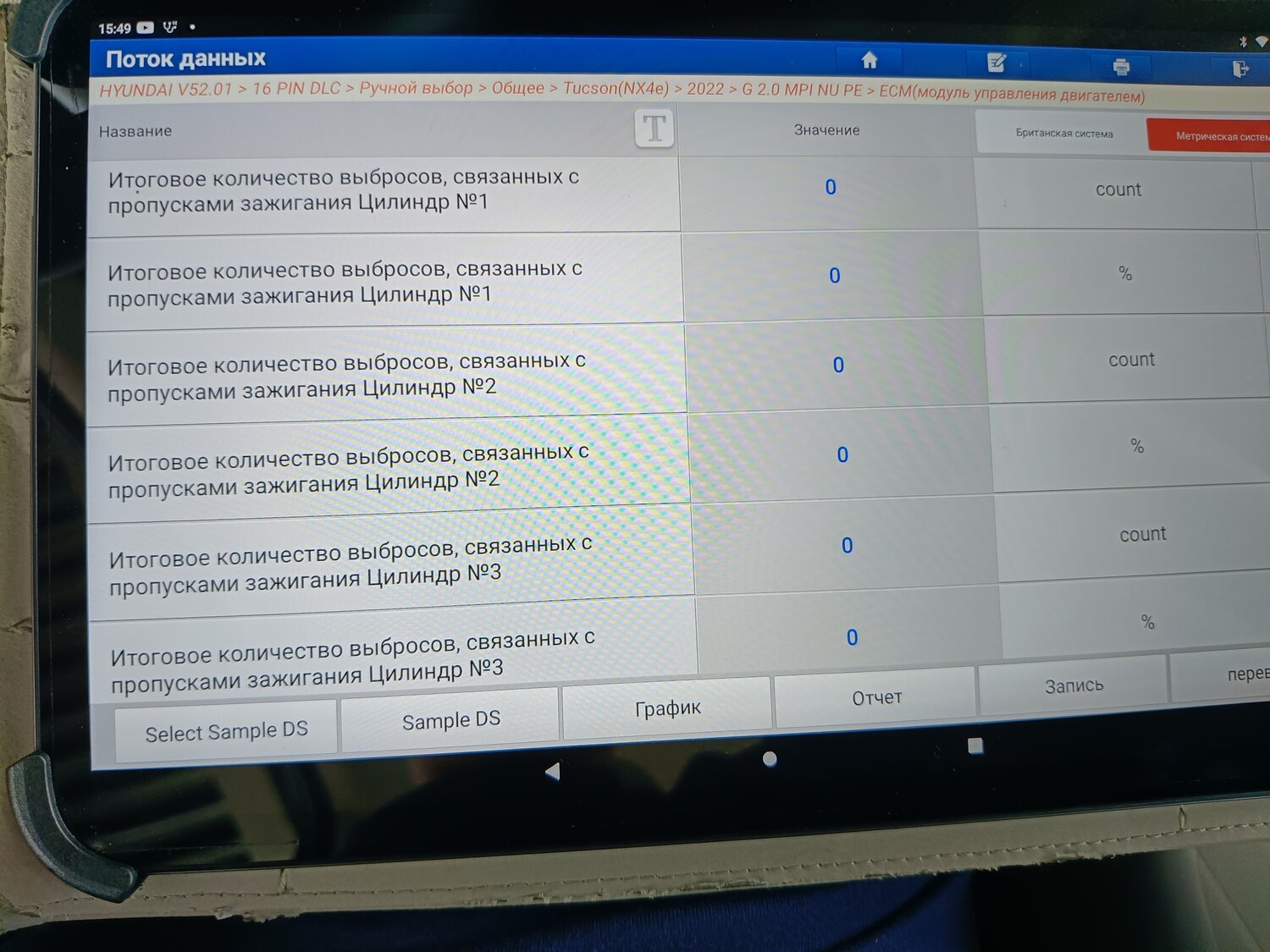
Task: Tap the Android home circle
Action: pyautogui.click(x=770, y=758)
